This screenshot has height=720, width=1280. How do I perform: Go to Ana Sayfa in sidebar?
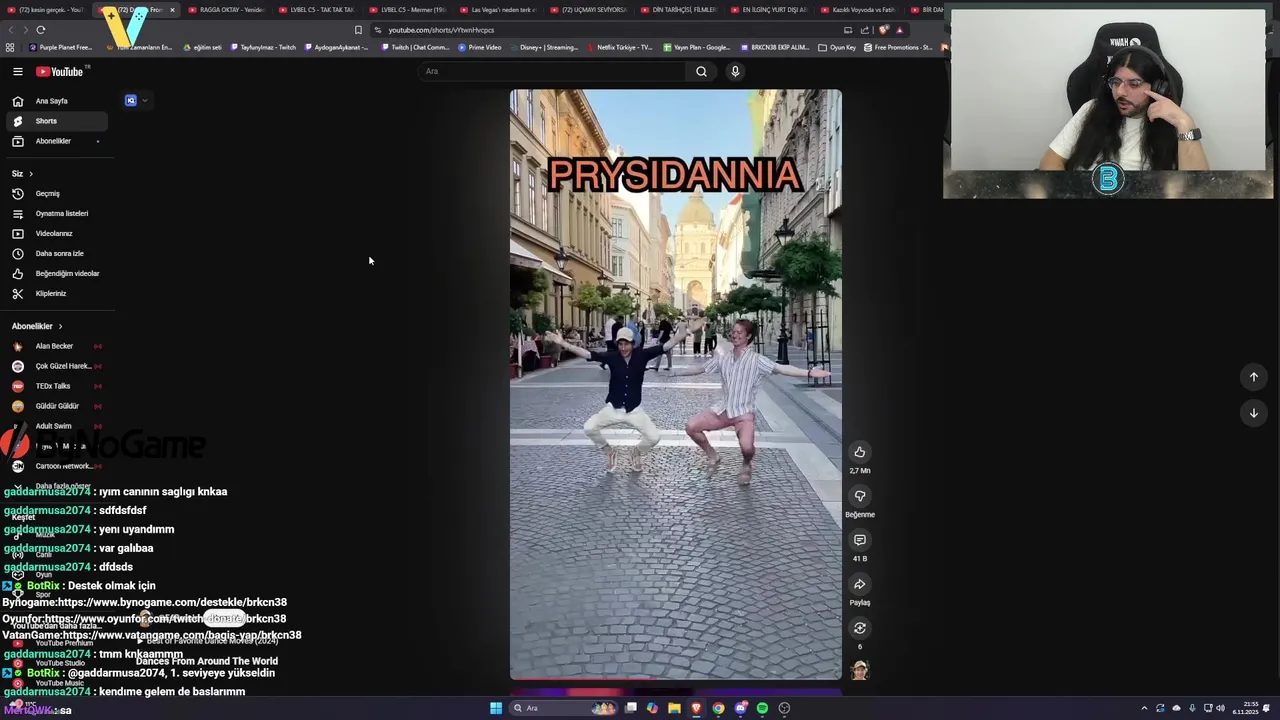pyautogui.click(x=56, y=101)
